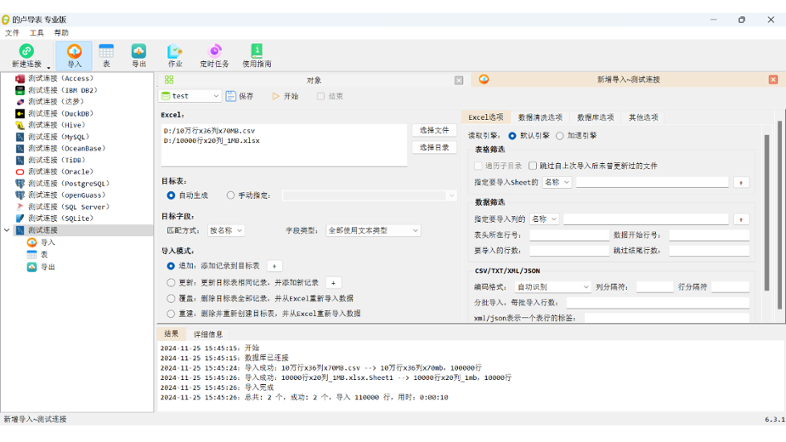Select 测试连接 (OceanBase) connection
The width and height of the screenshot is (786, 442).
67,148
